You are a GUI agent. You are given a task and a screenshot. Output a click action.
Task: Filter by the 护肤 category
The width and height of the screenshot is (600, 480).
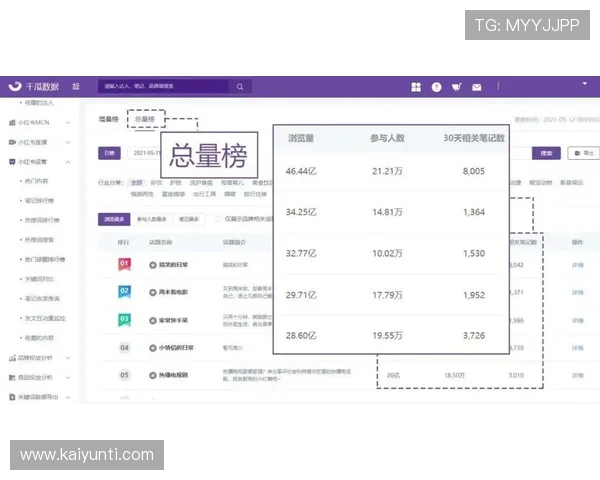click(x=176, y=183)
